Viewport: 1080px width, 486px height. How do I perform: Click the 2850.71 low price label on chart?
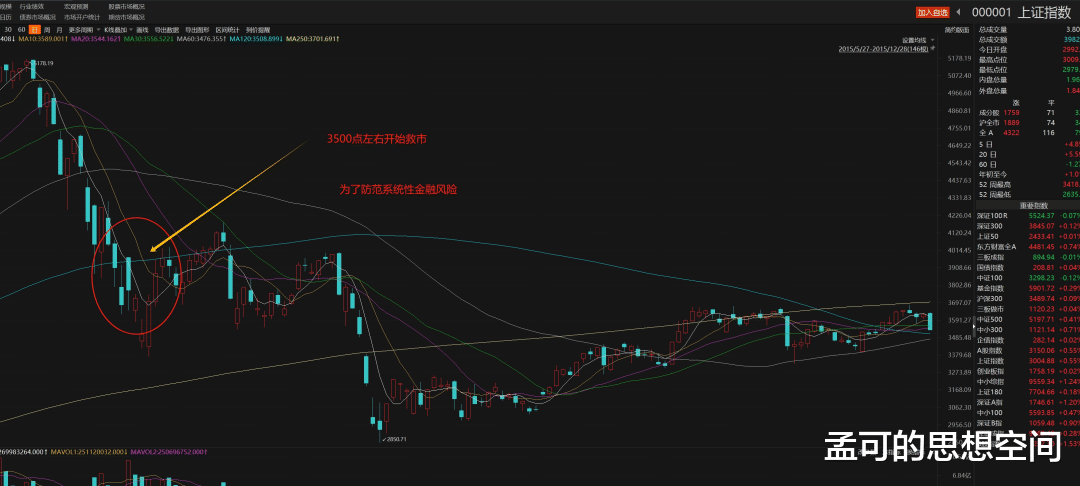[398, 439]
